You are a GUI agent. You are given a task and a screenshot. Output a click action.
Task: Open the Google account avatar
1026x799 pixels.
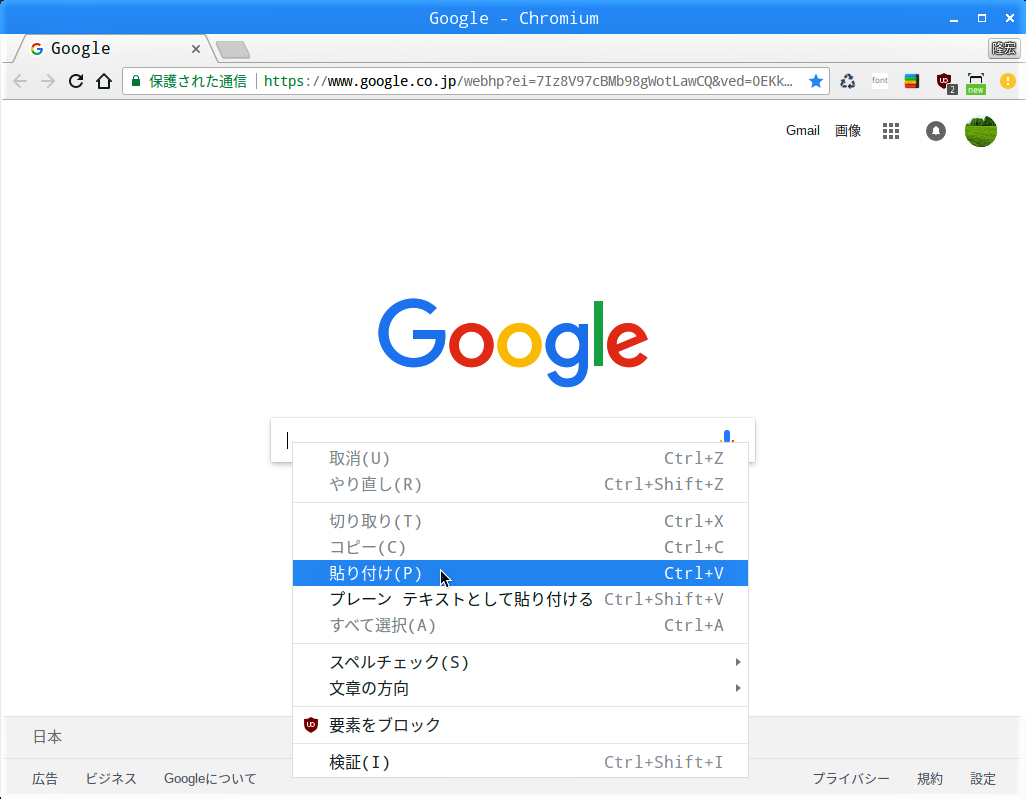coord(981,131)
